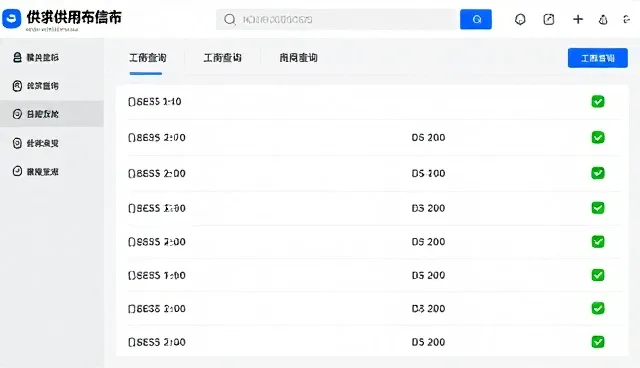Select the underlined first 工商查询 tab
The image size is (640, 368).
click(x=147, y=58)
